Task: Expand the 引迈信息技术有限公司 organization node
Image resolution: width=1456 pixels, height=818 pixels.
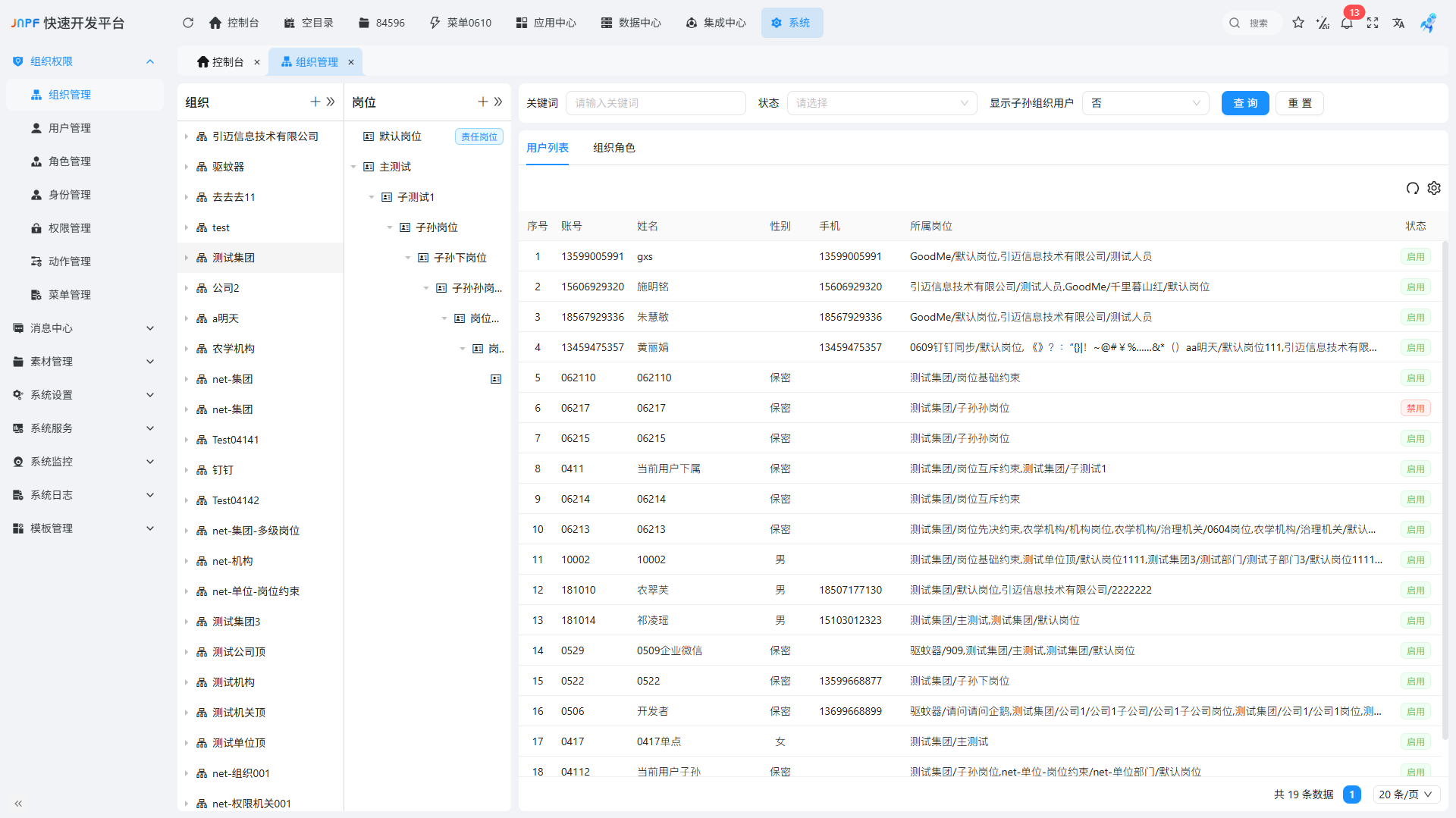Action: point(187,136)
